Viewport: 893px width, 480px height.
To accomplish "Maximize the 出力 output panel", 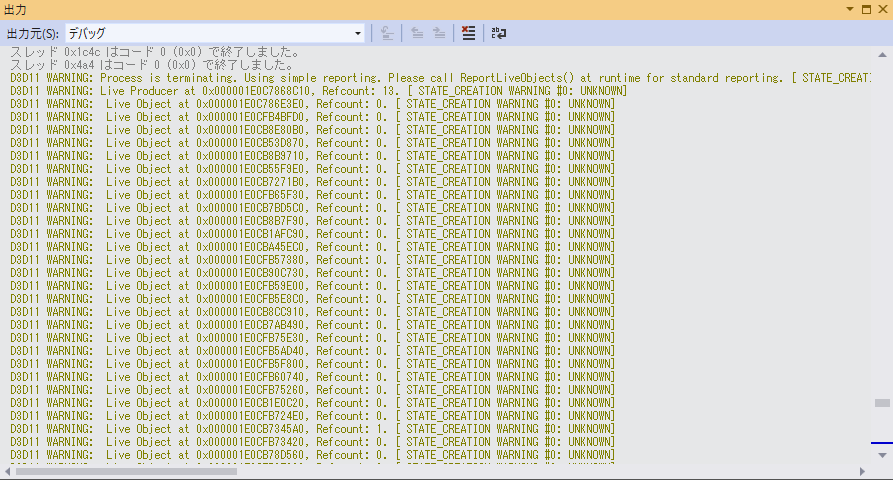I will [x=866, y=9].
